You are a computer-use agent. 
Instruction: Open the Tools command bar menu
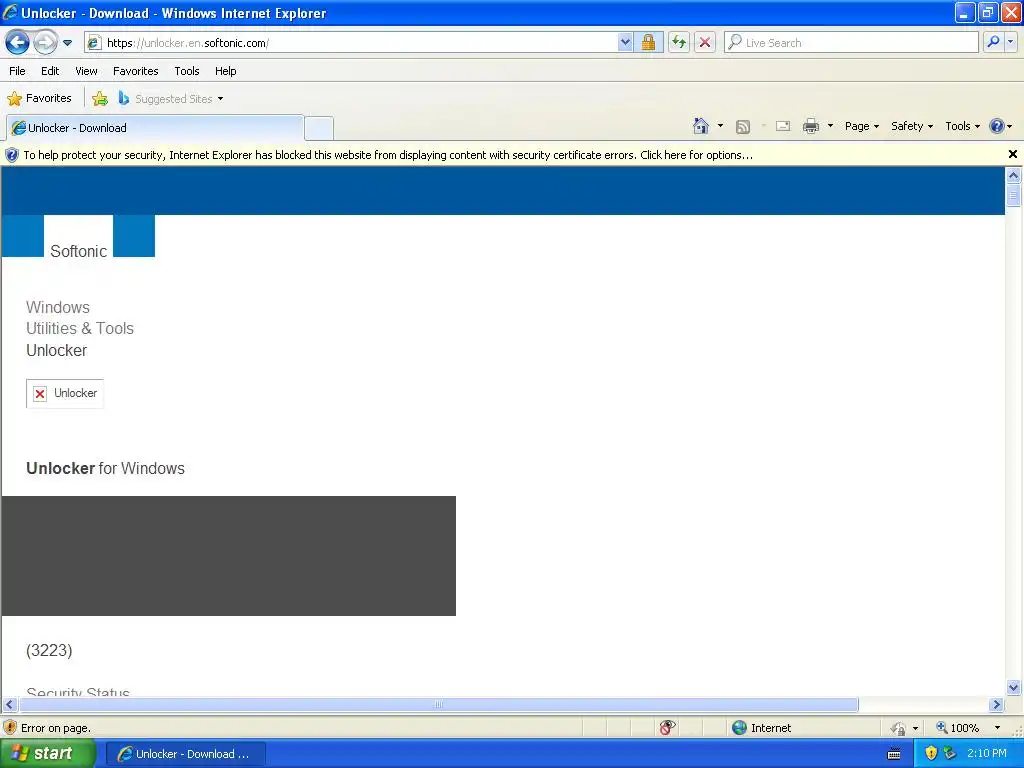(x=962, y=126)
